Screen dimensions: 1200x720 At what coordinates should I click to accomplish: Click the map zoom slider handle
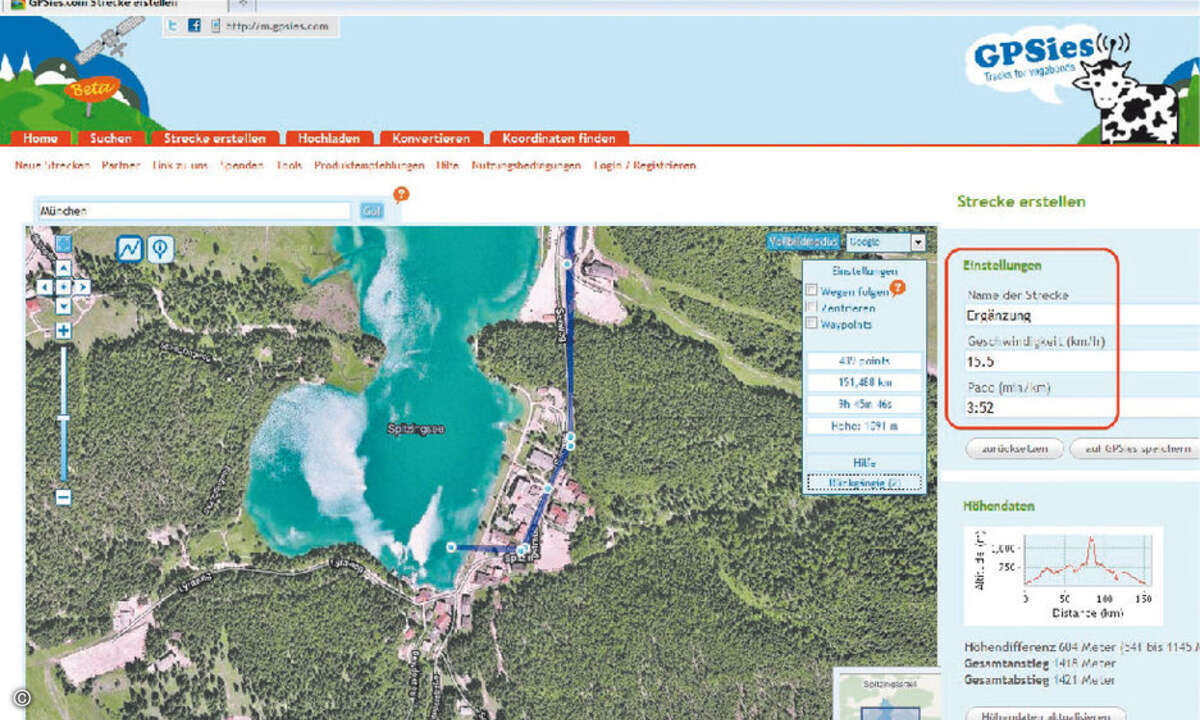(x=63, y=419)
